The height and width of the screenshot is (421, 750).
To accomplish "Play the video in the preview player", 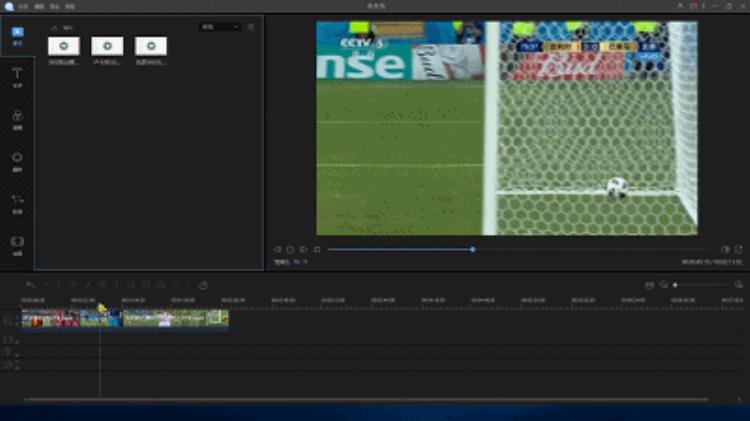I will coord(290,249).
